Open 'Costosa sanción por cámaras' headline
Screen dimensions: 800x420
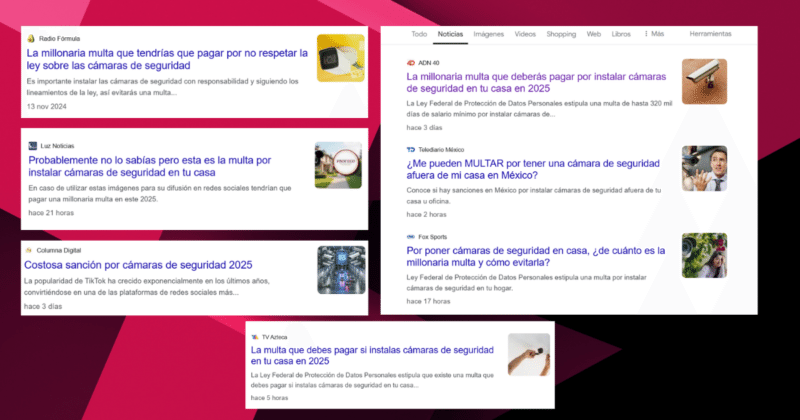coord(138,265)
